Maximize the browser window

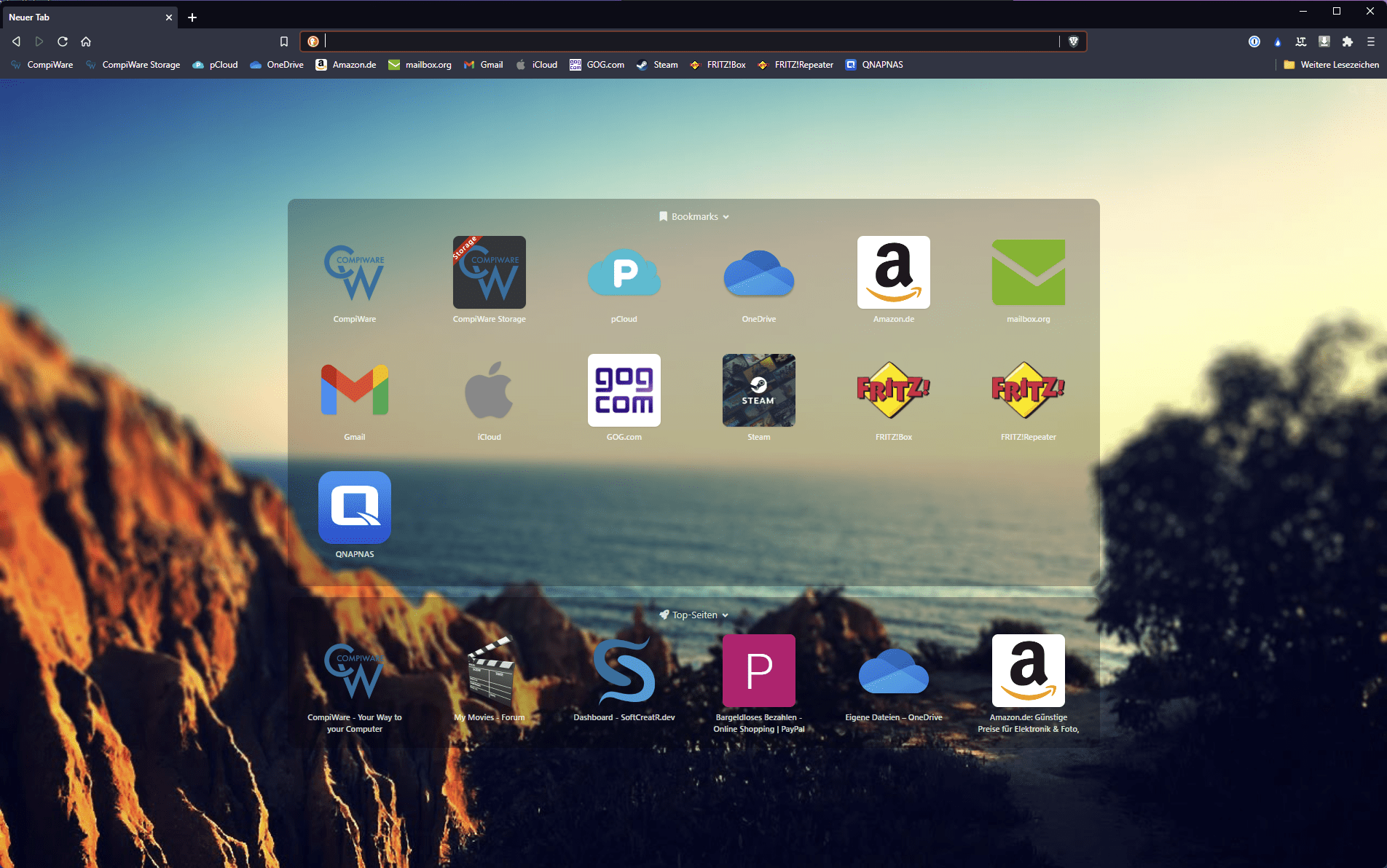pos(1337,11)
